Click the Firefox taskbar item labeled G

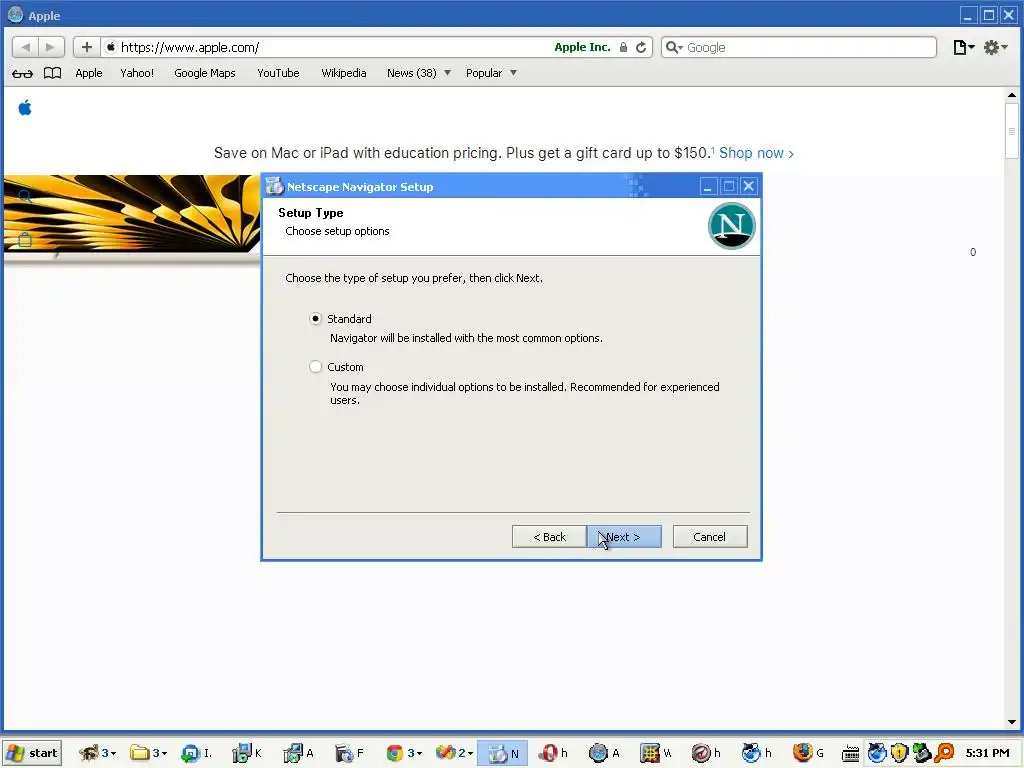click(x=808, y=753)
